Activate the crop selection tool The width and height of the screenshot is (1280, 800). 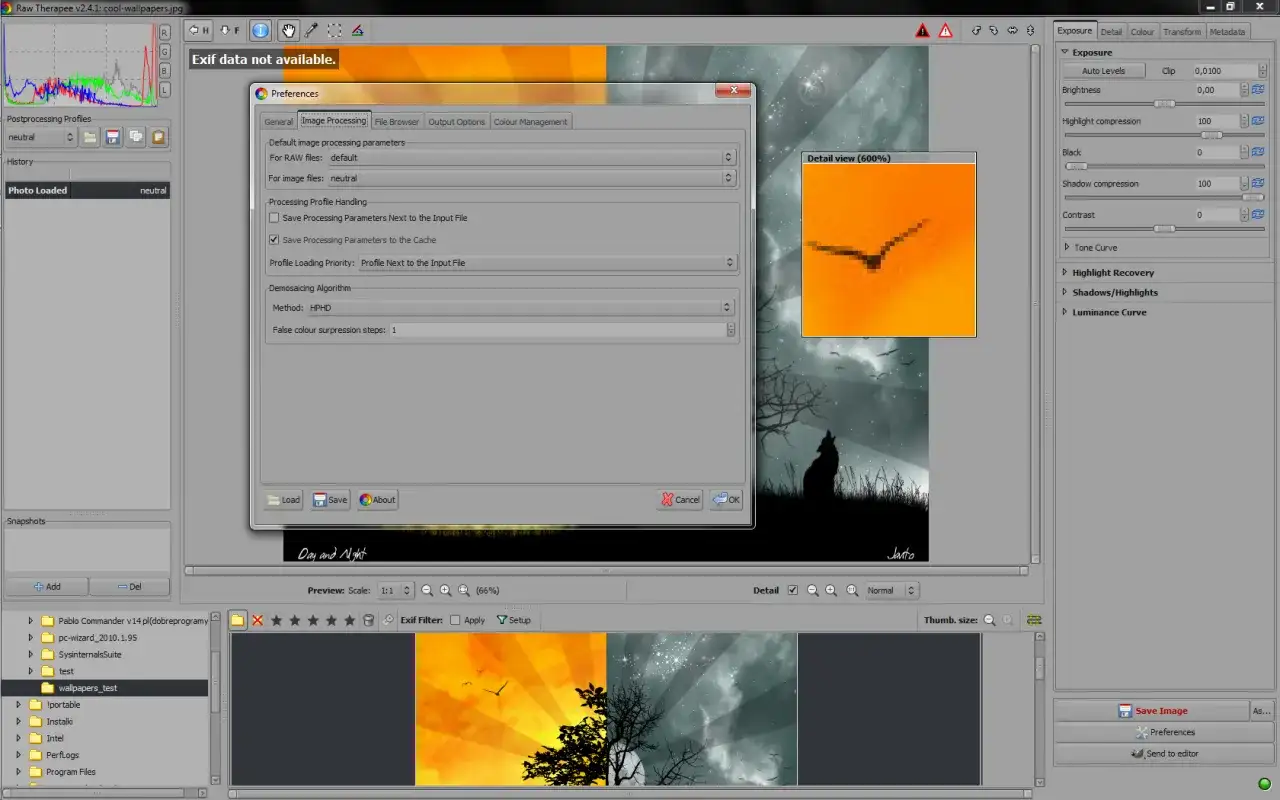coord(334,30)
